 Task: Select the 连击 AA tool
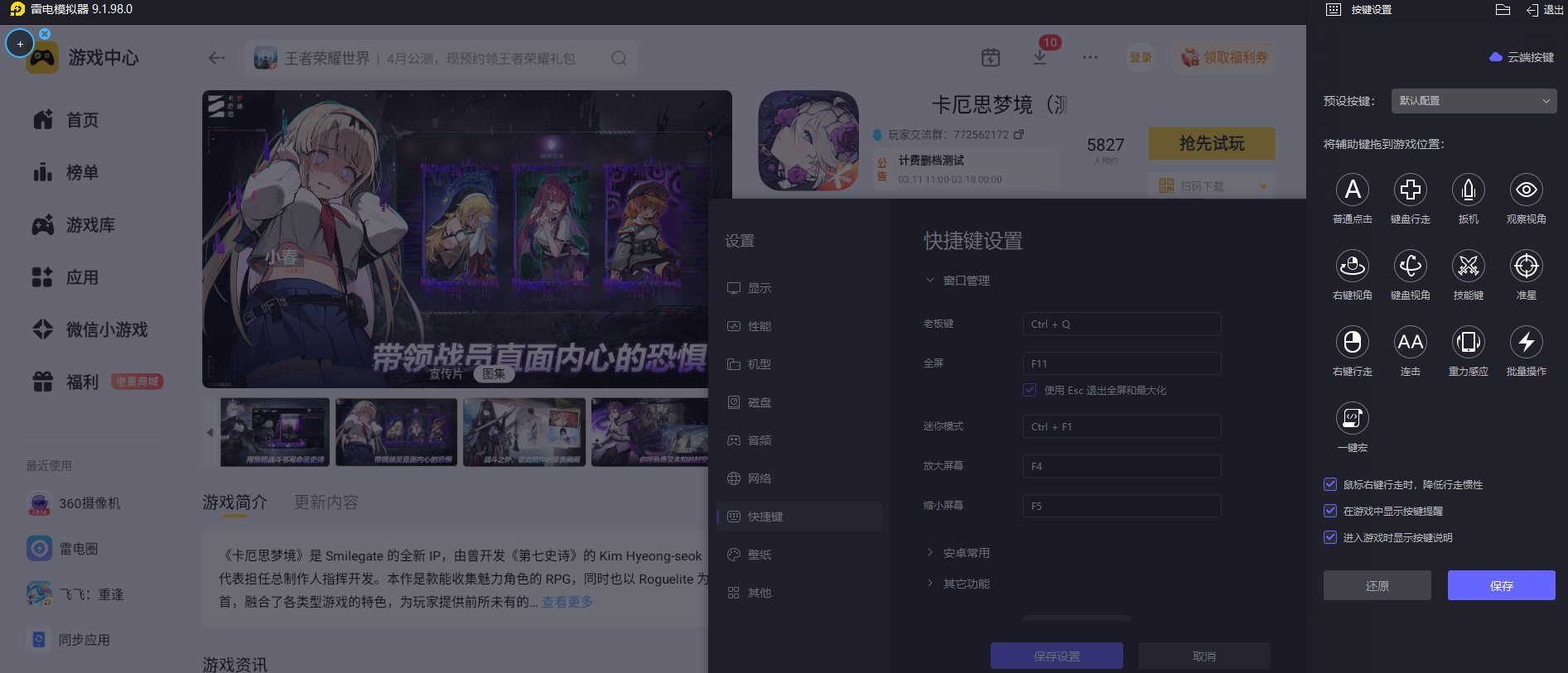[1411, 343]
